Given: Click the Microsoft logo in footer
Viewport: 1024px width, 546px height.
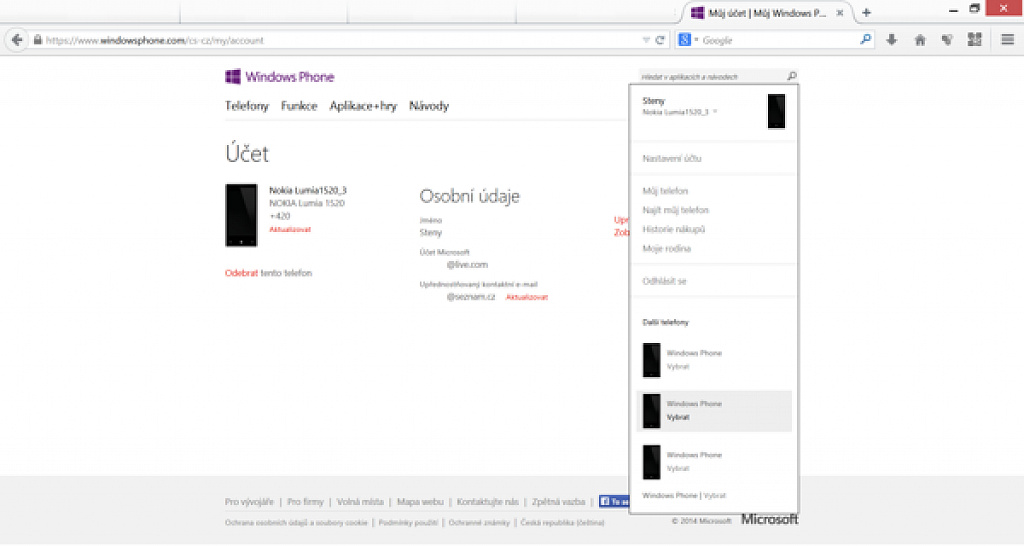Looking at the screenshot, I should tap(769, 519).
